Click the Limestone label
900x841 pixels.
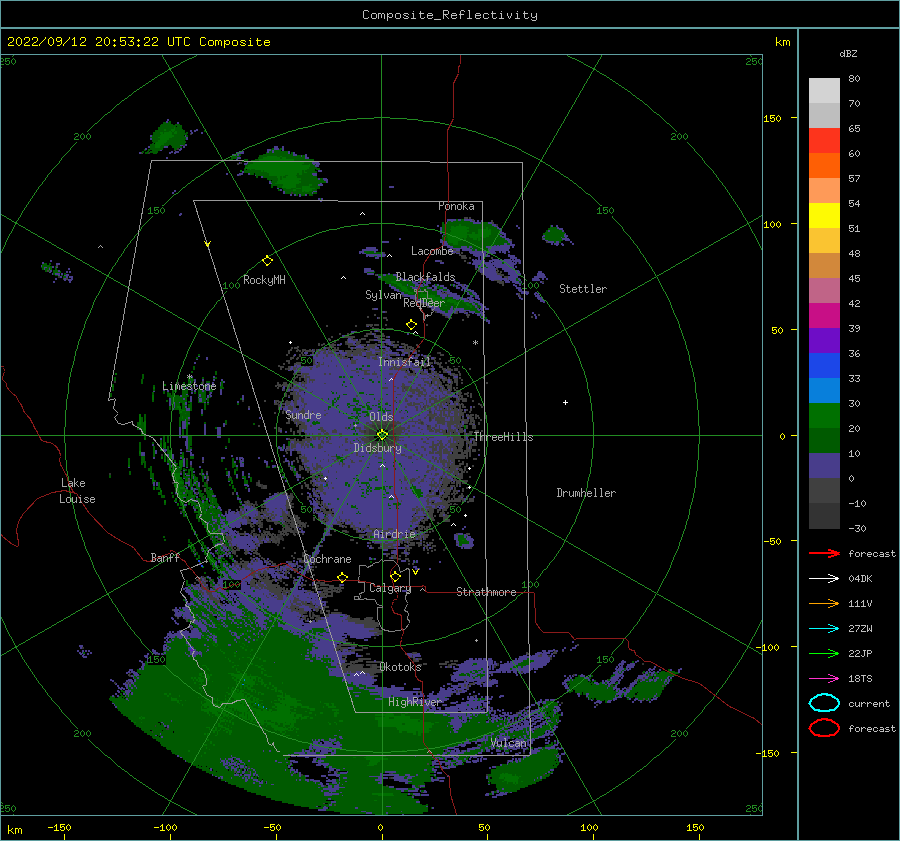[189, 386]
